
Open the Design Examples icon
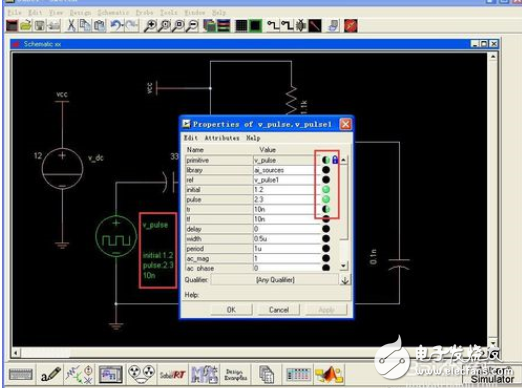[x=236, y=375]
